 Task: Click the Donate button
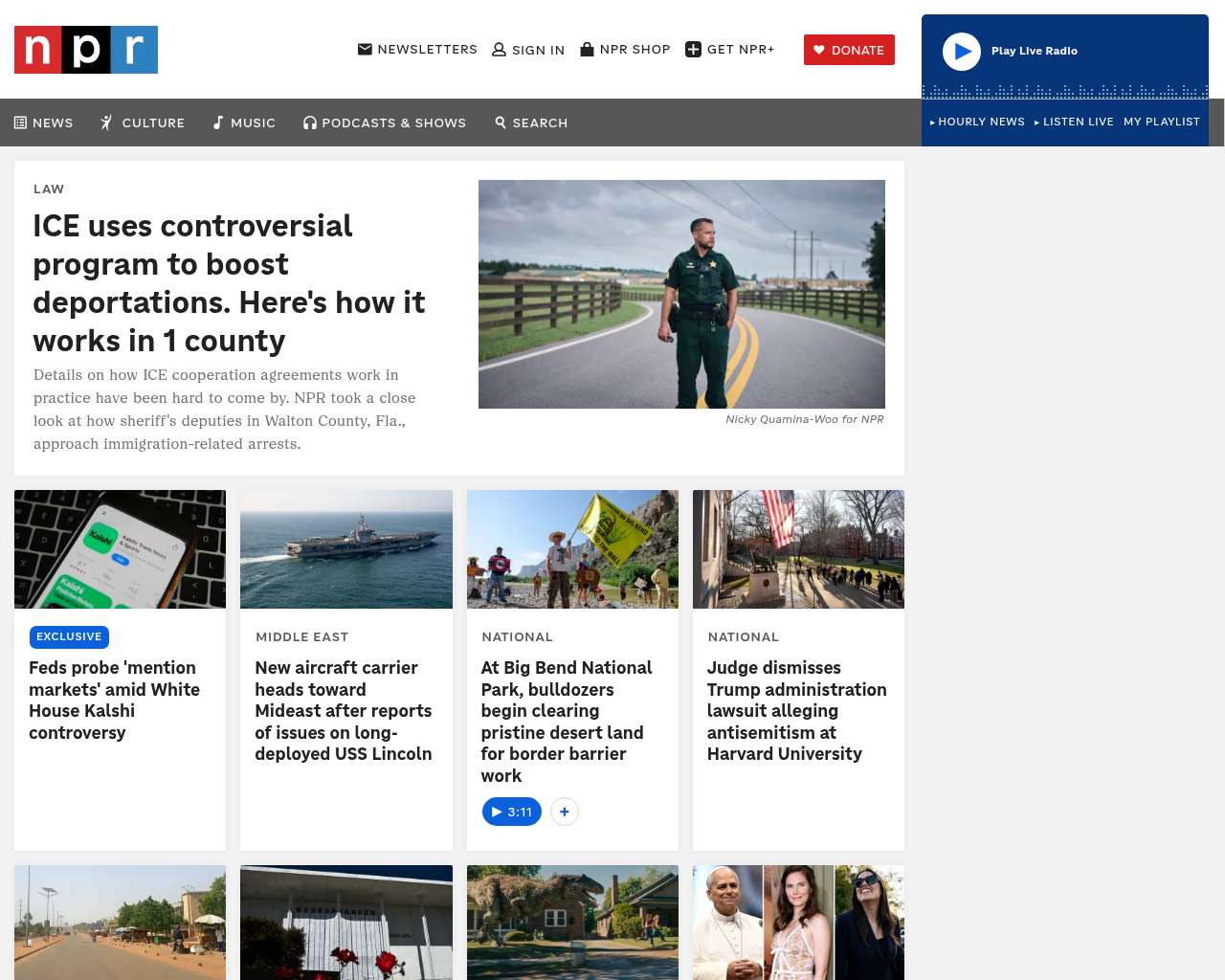849,50
